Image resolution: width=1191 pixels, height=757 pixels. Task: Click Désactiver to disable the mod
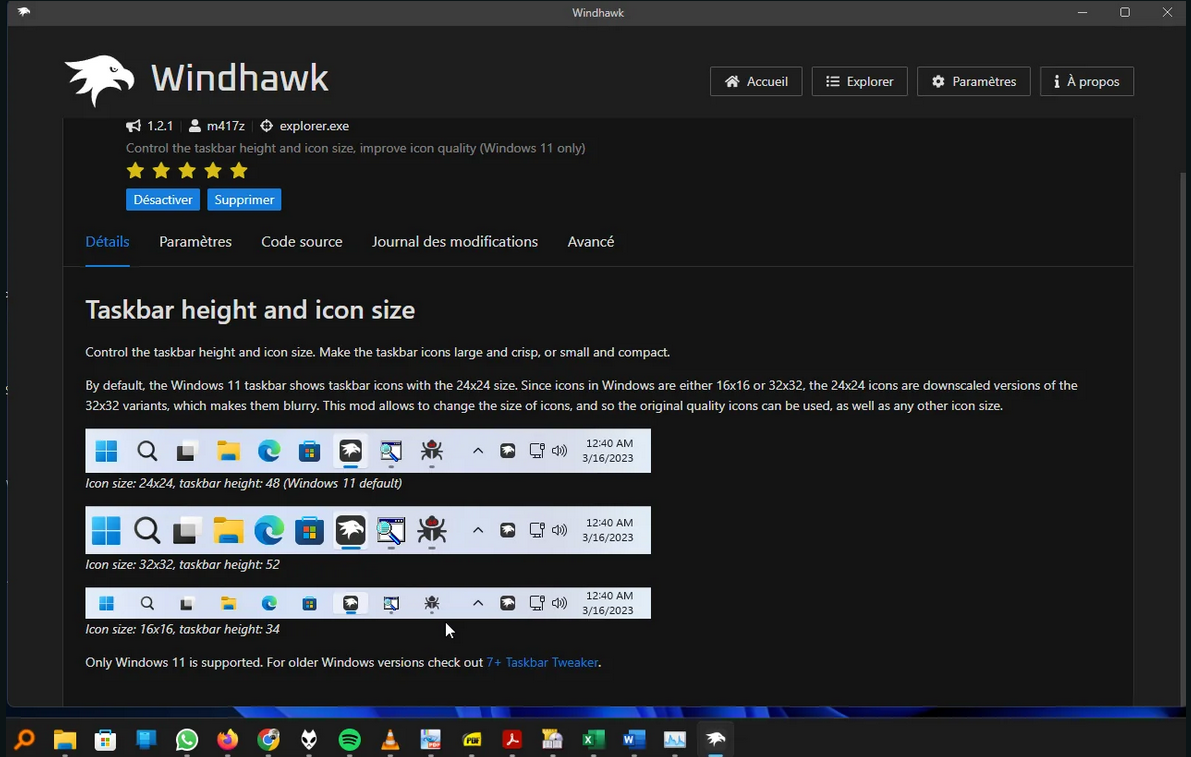pos(163,200)
